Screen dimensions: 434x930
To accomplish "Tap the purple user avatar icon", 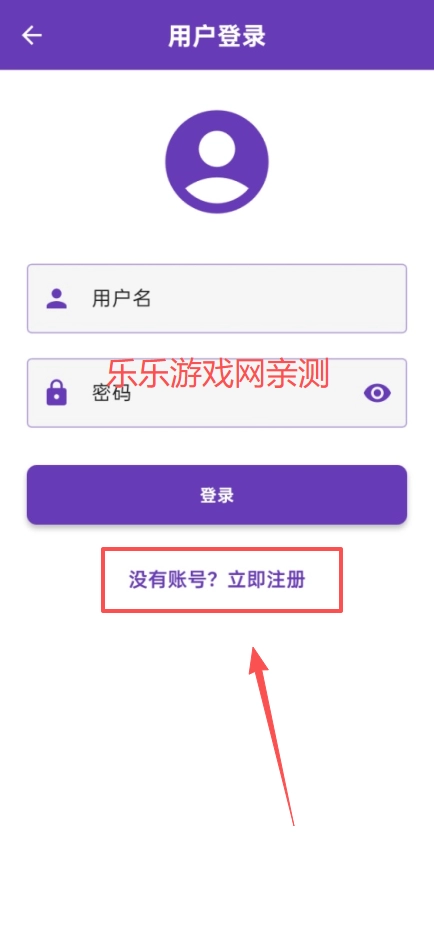I will pyautogui.click(x=217, y=162).
